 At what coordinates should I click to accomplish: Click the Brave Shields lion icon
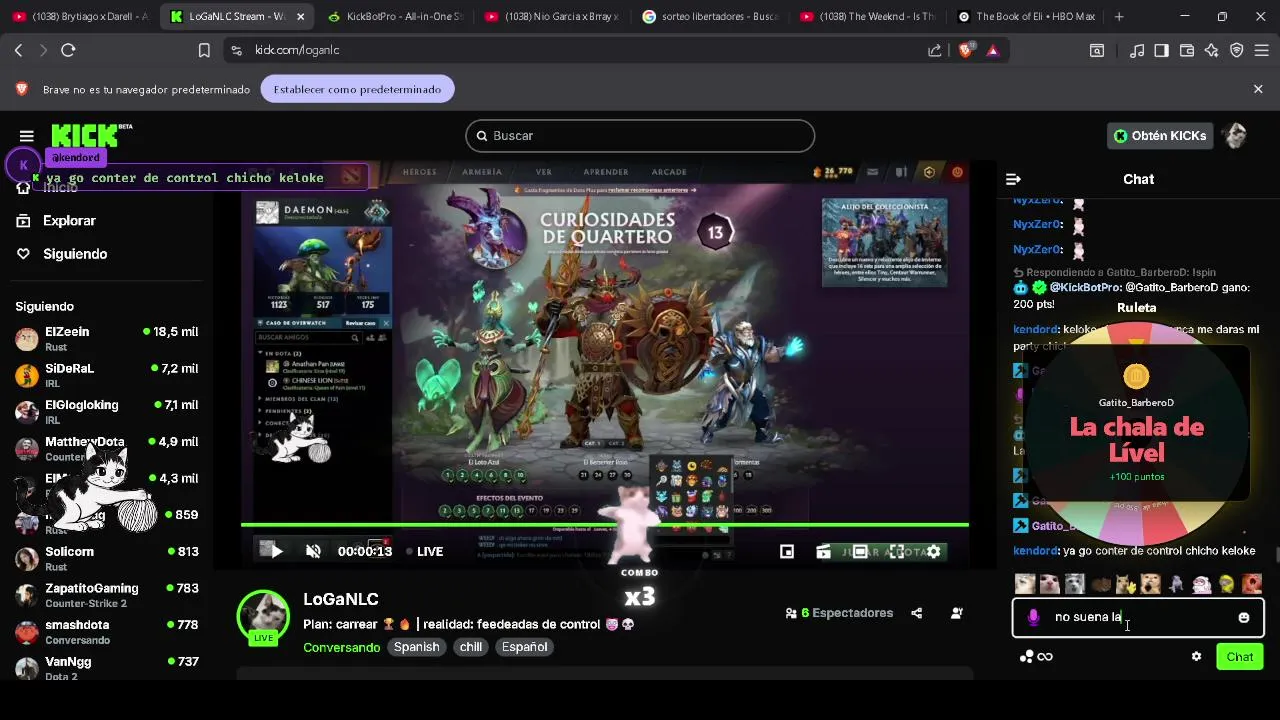[965, 50]
